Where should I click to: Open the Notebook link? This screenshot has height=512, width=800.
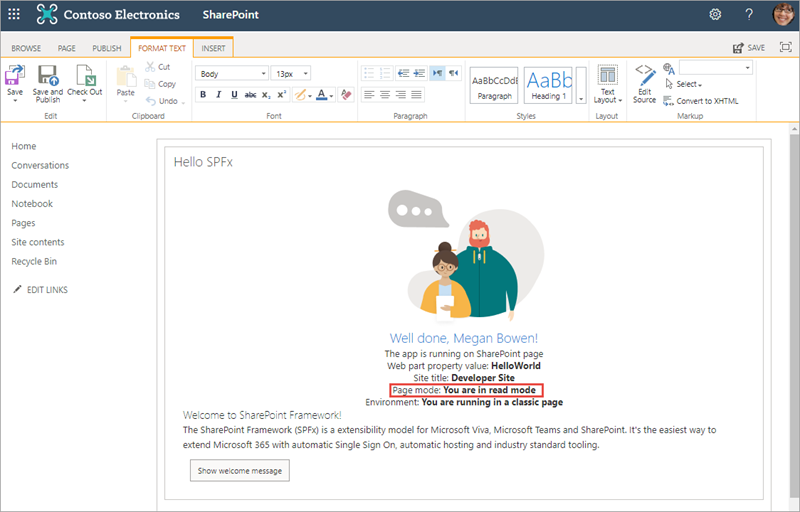(32, 203)
